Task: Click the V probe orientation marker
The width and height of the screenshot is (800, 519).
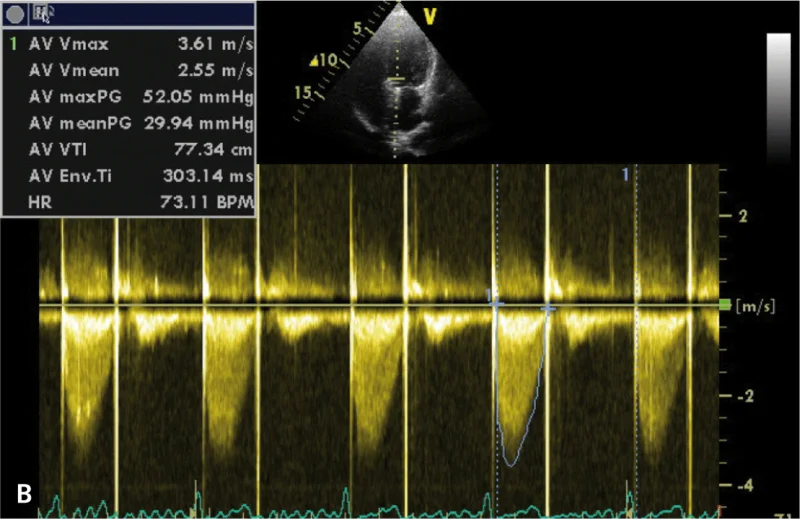Action: 430,17
